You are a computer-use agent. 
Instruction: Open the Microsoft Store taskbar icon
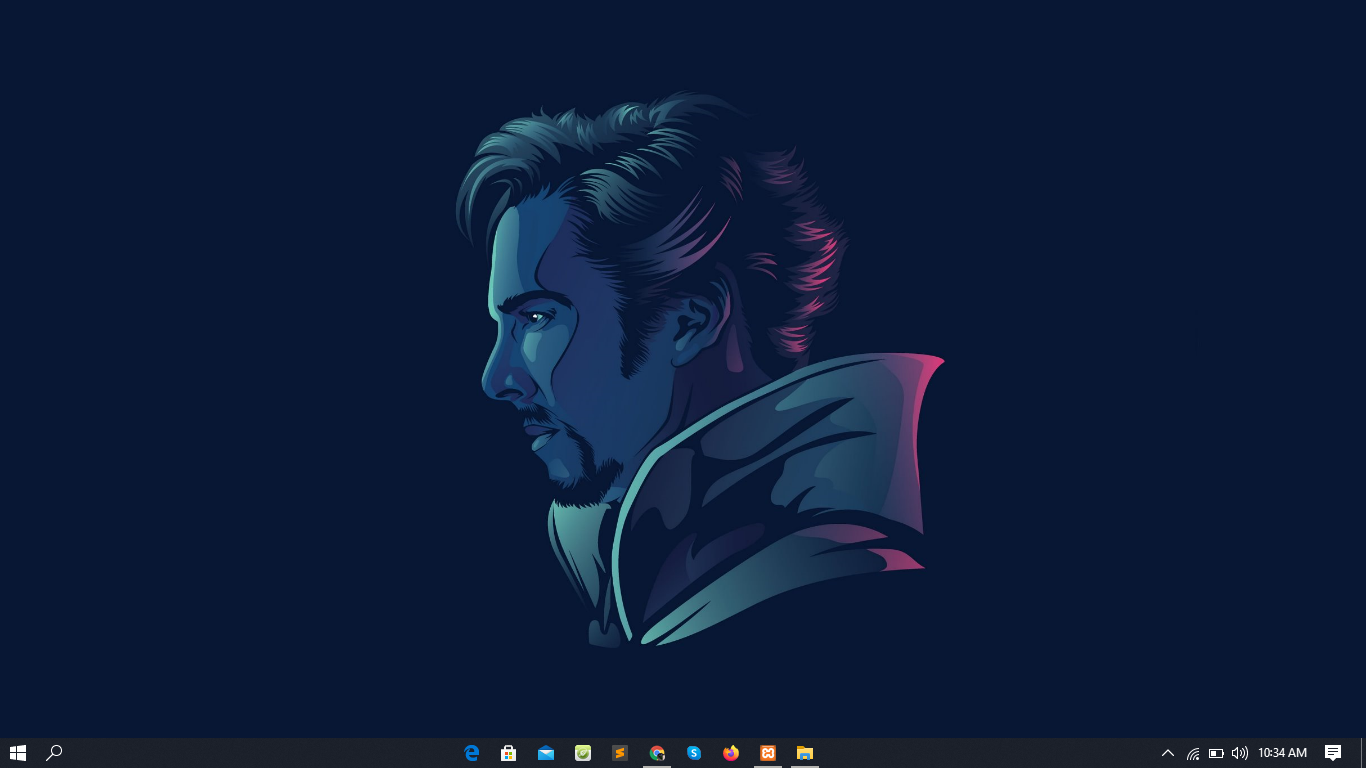(x=509, y=753)
